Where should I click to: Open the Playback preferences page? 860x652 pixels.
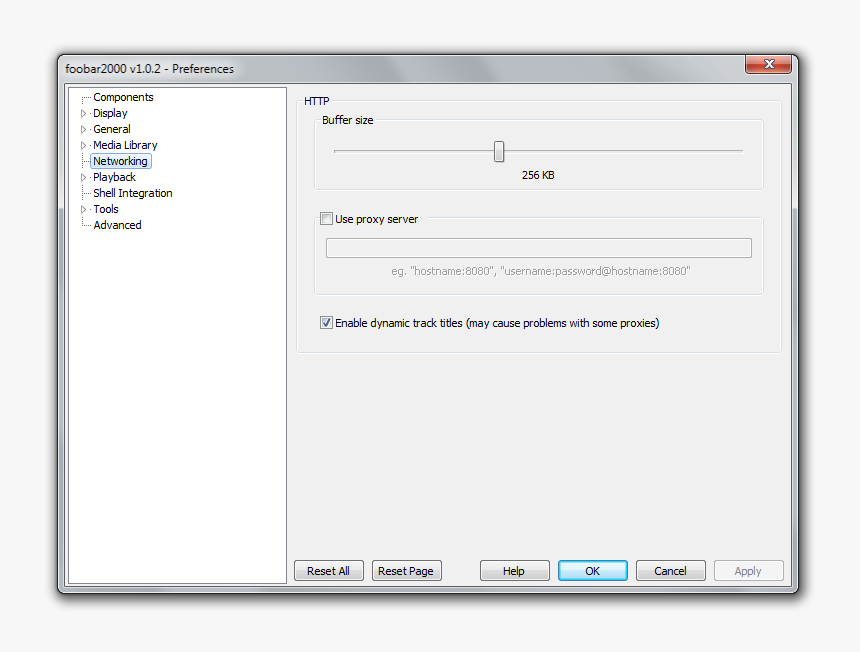point(114,177)
